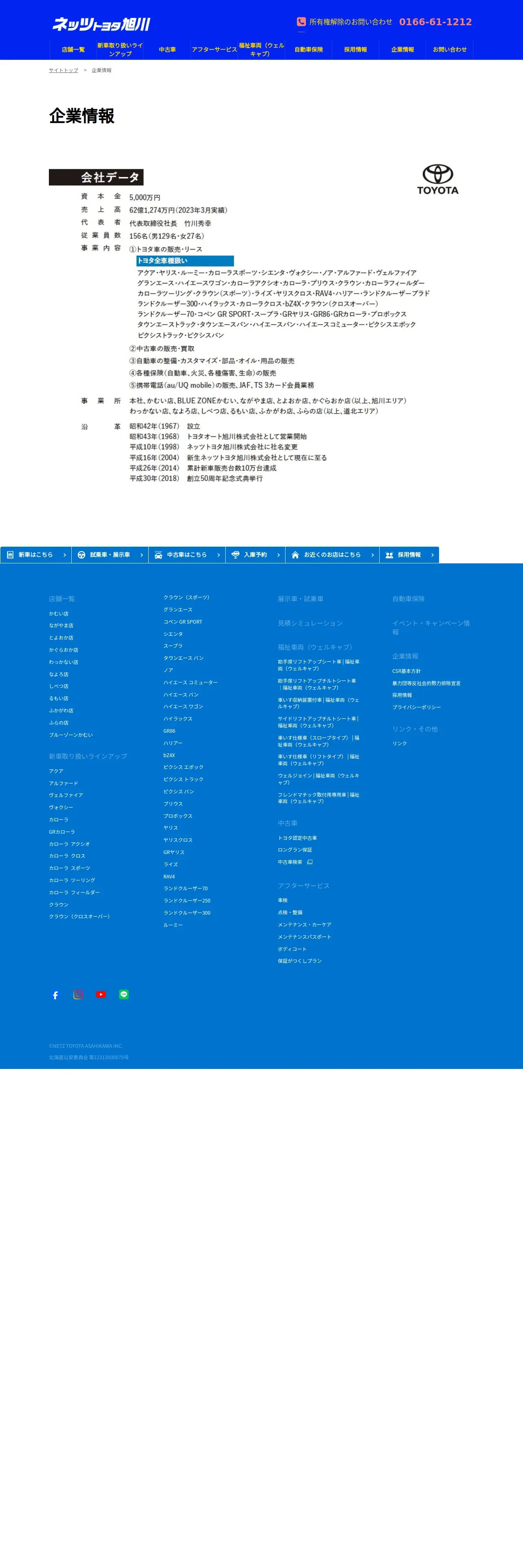Open 福祉車両（ウェルキャブ） in the top navigation
This screenshot has width=523, height=1568.
click(x=261, y=49)
